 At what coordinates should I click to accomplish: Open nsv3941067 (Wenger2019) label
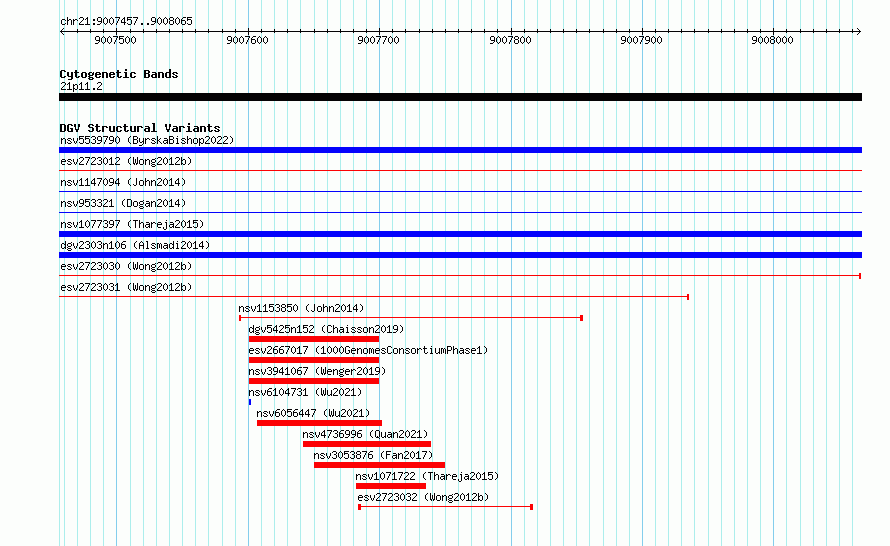(x=317, y=371)
